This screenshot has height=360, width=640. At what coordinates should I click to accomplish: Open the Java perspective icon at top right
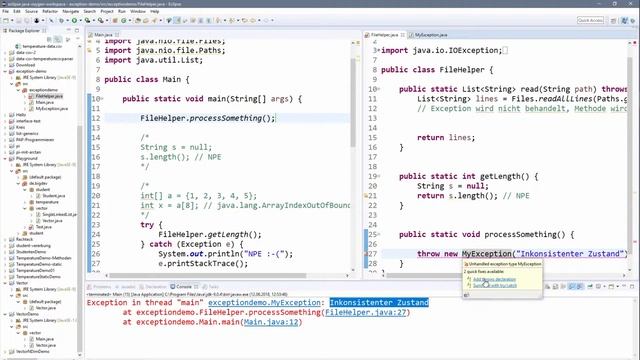pos(624,20)
